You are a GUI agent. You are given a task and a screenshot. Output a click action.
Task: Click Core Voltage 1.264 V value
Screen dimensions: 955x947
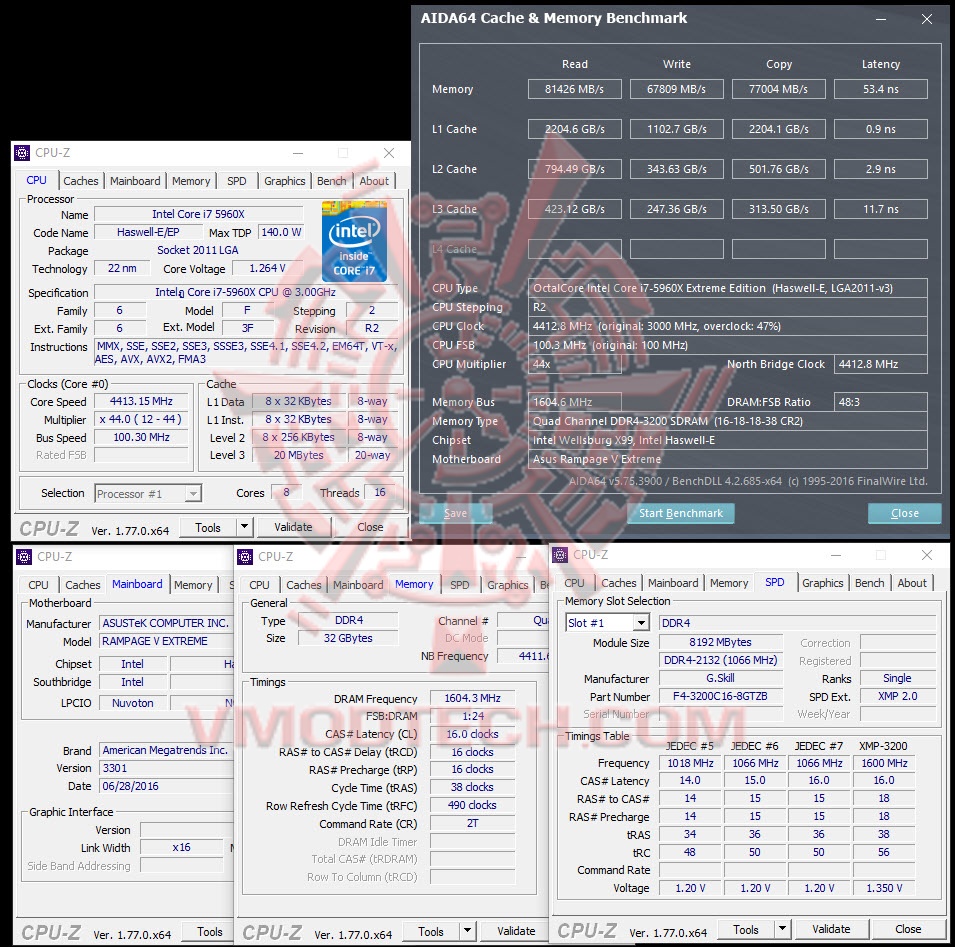point(267,269)
